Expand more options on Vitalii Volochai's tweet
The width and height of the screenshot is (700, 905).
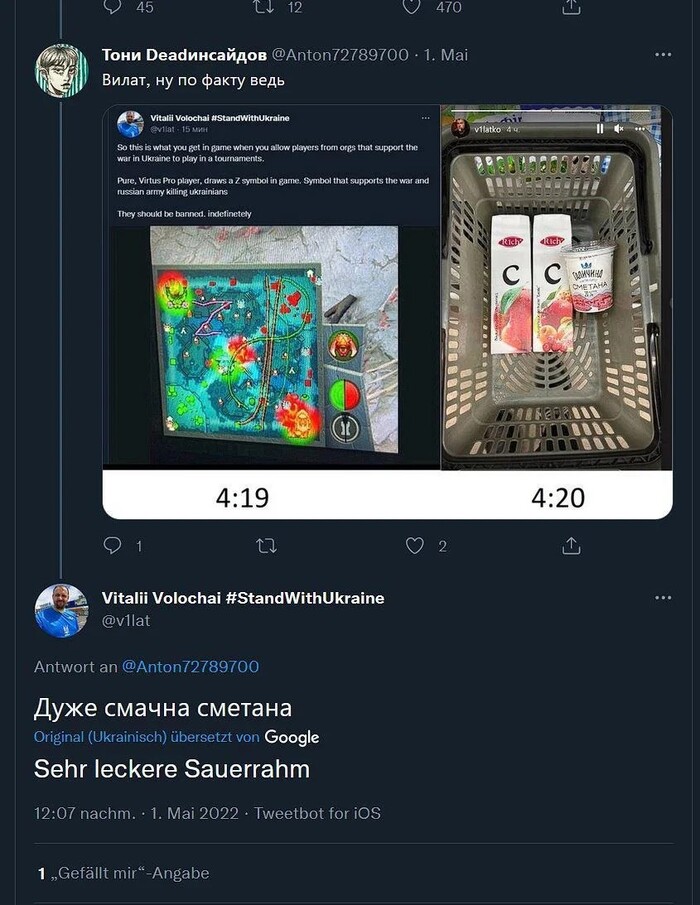click(x=663, y=598)
